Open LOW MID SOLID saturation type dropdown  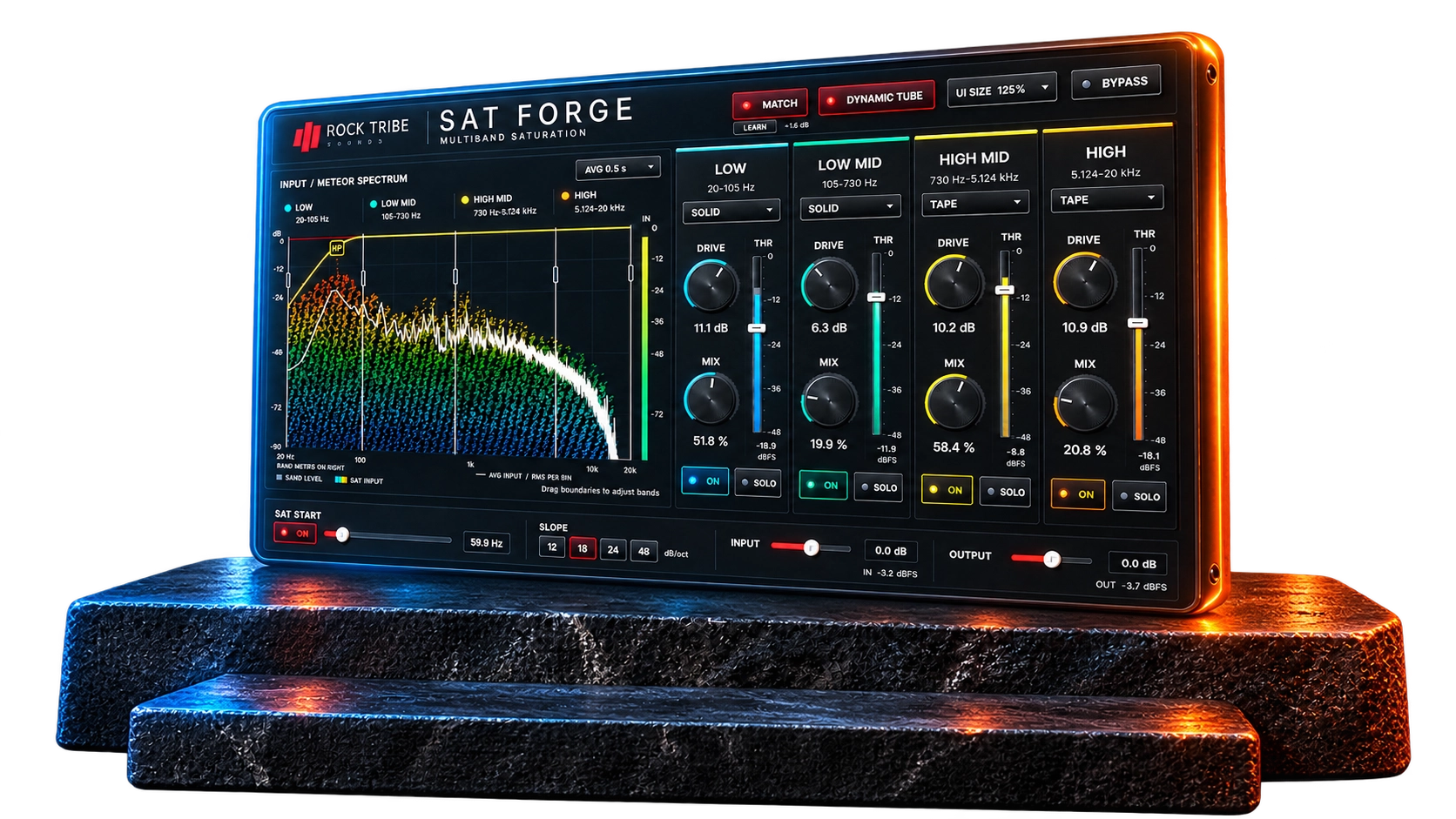coord(851,208)
